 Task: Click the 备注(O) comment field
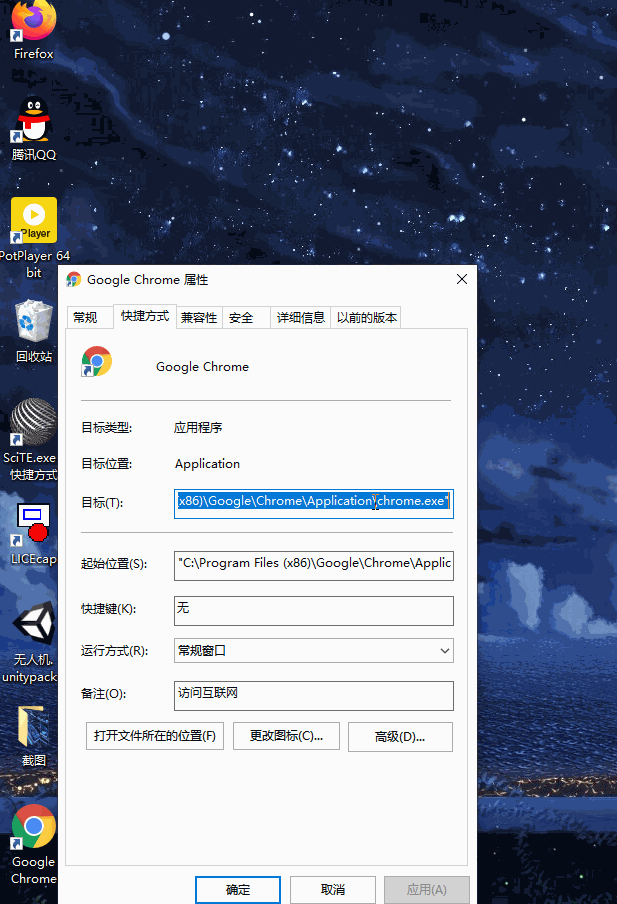point(314,696)
